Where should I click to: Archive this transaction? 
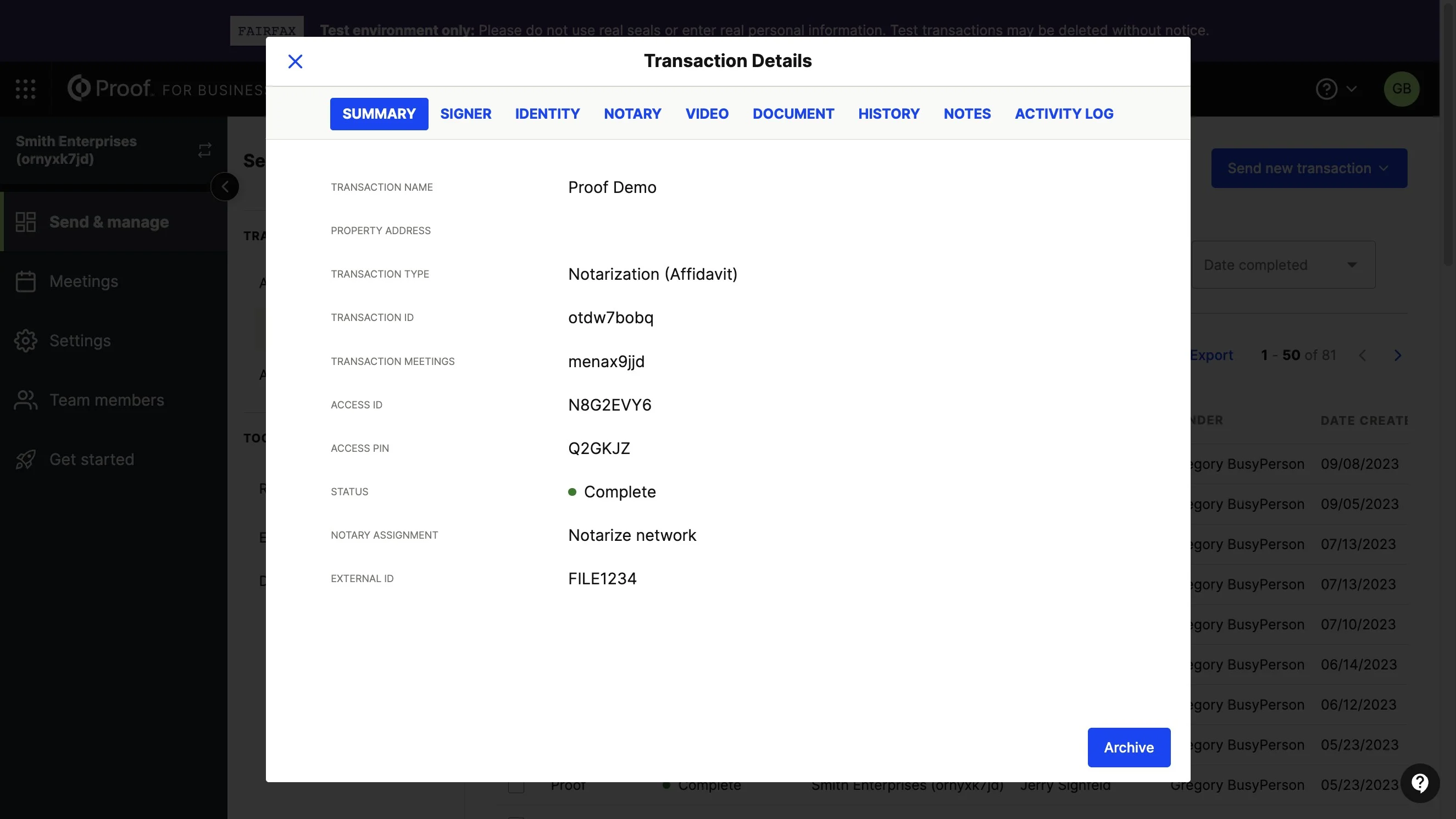coord(1128,747)
